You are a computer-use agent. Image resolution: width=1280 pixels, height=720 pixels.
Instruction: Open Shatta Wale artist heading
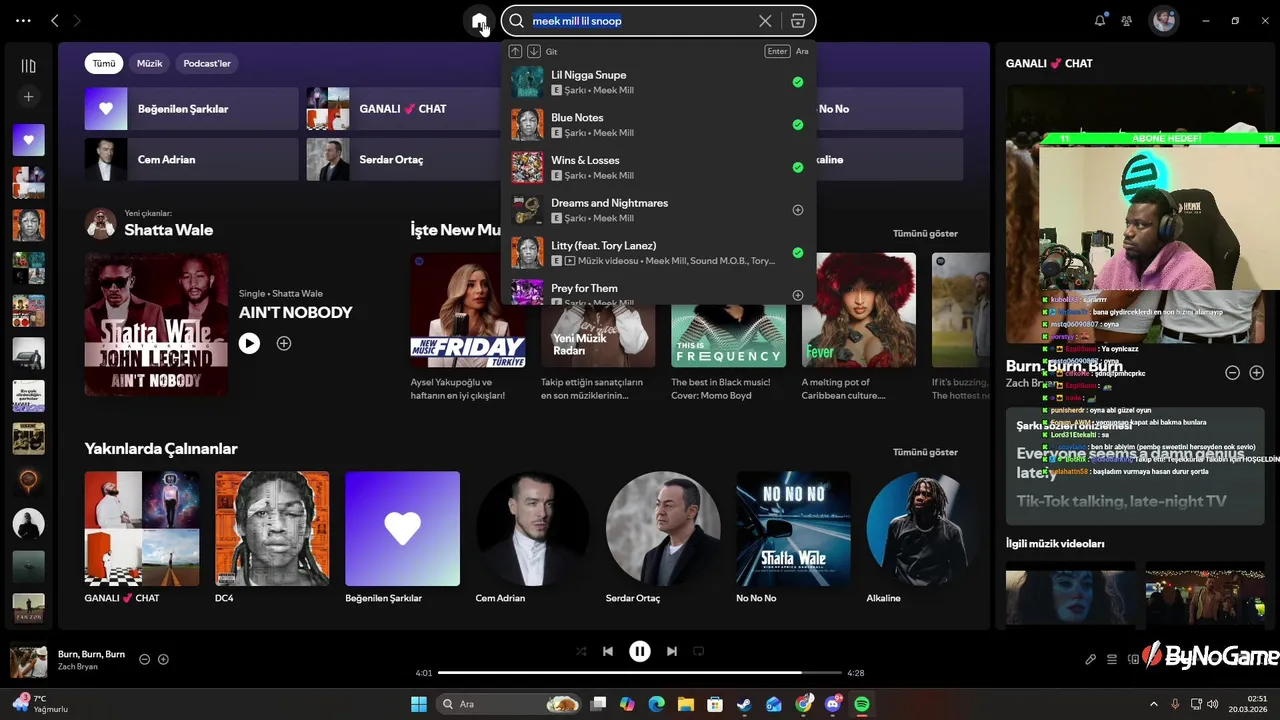point(168,230)
